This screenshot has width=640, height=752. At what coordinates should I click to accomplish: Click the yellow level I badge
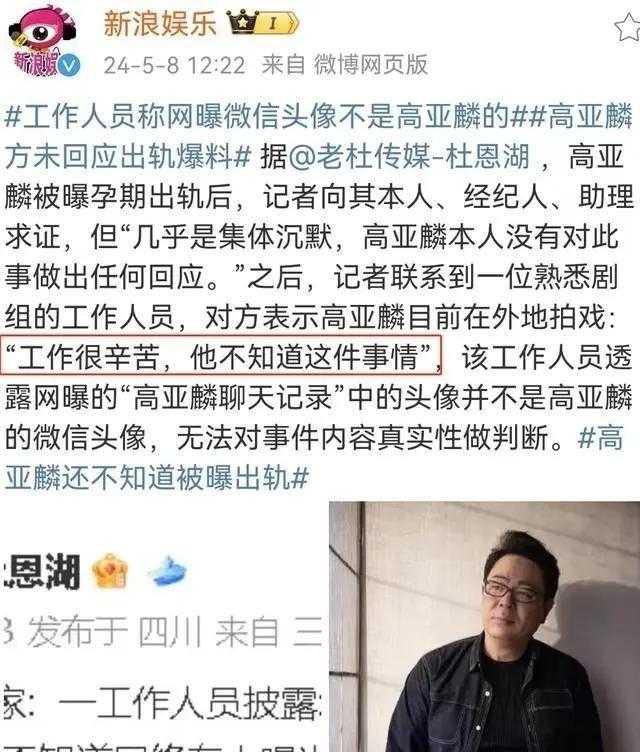point(274,23)
